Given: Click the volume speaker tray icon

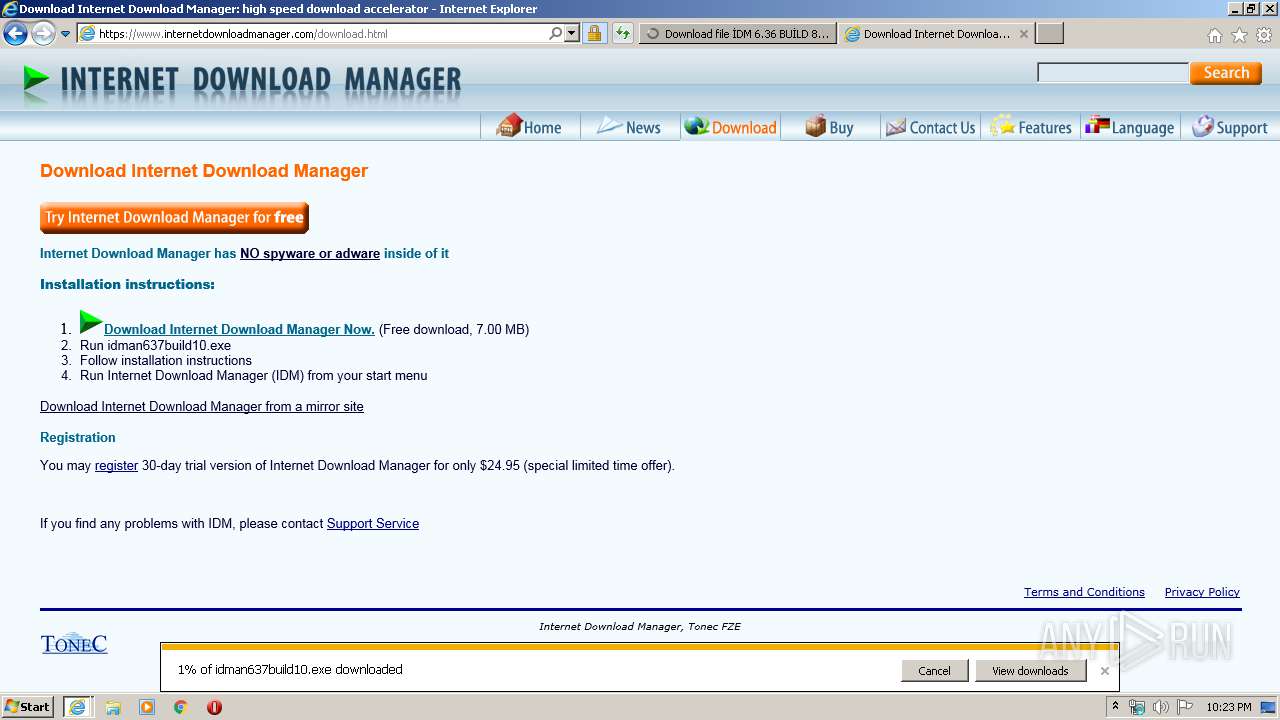Looking at the screenshot, I should click(1161, 707).
